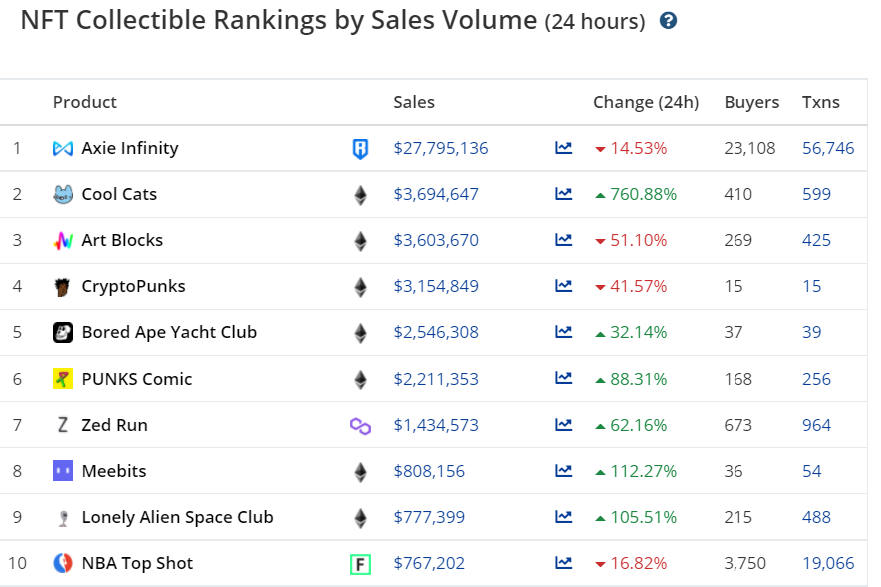Screen dimensions: 881x587
Task: Open the chart icon for Meebits
Action: click(x=564, y=471)
